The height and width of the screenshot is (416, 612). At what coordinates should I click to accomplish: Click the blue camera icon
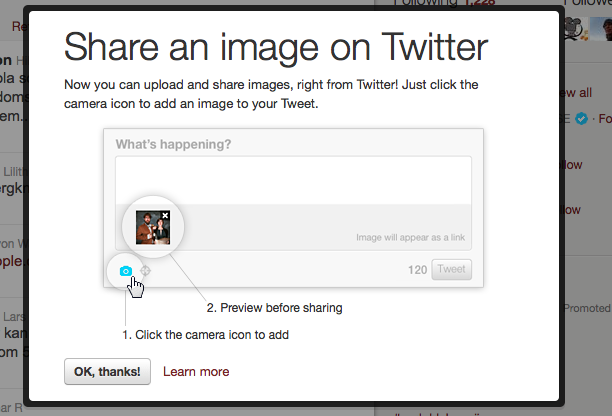[x=126, y=271]
